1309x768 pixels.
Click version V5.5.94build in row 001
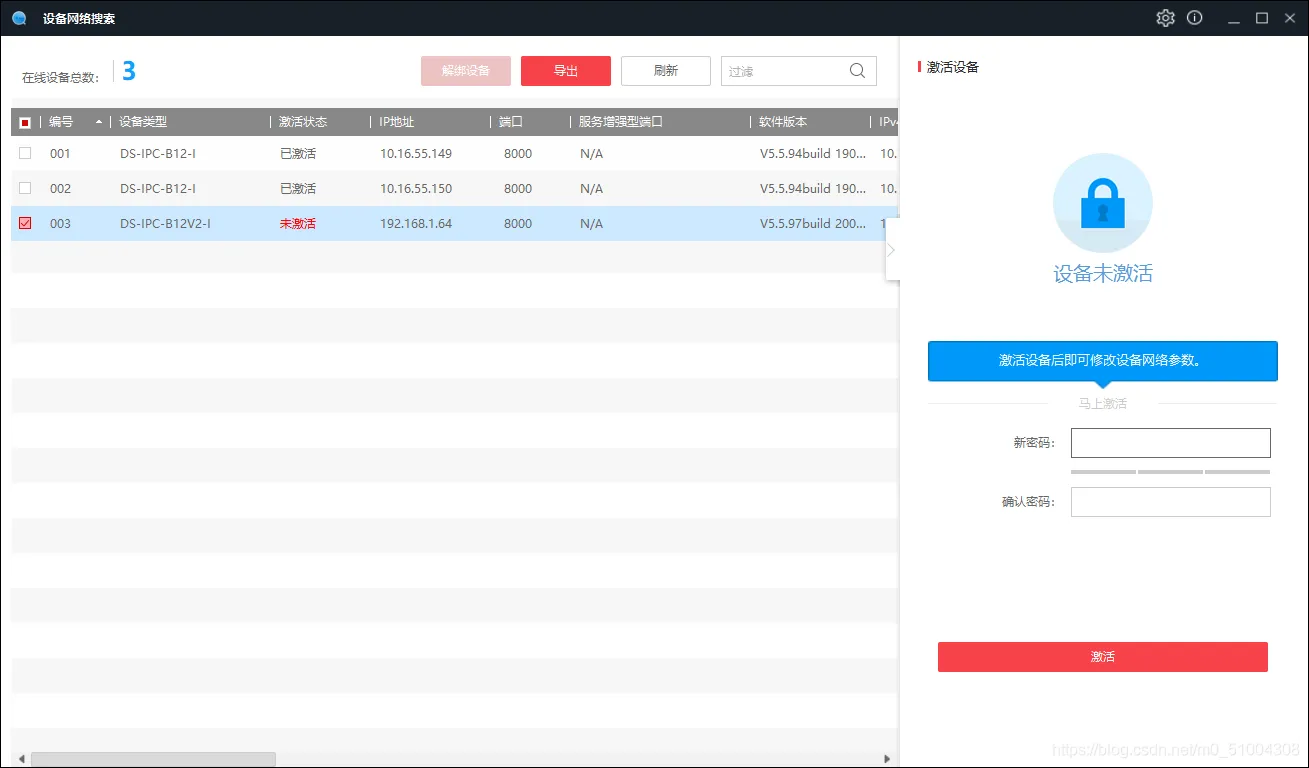[813, 154]
